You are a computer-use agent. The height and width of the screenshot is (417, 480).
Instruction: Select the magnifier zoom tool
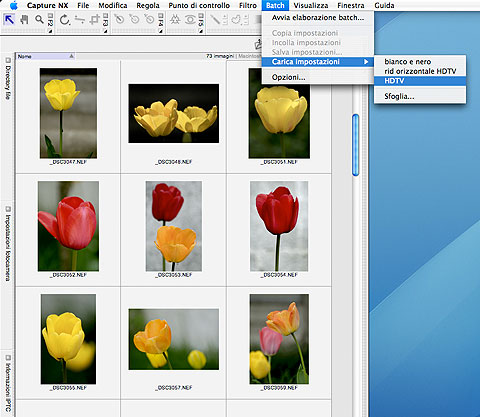click(39, 20)
